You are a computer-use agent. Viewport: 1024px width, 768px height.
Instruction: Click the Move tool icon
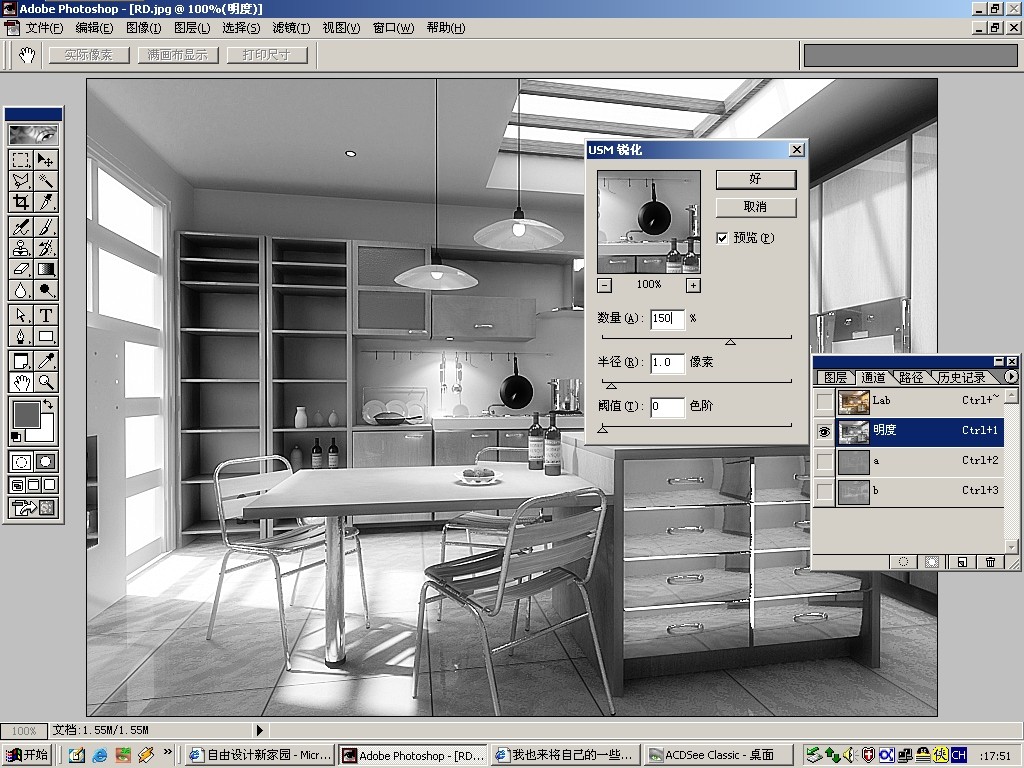point(46,160)
